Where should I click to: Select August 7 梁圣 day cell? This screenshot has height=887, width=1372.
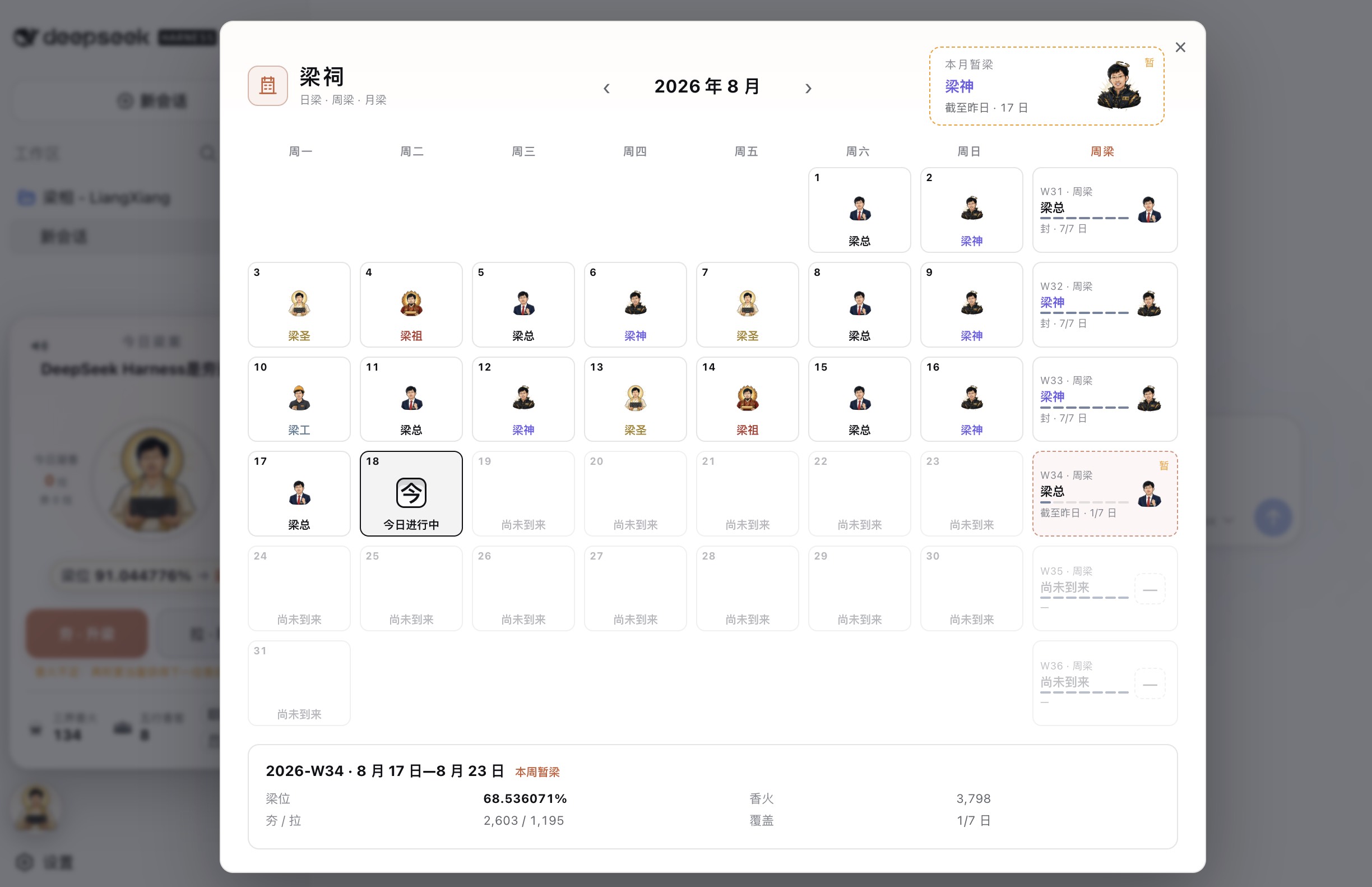point(747,304)
